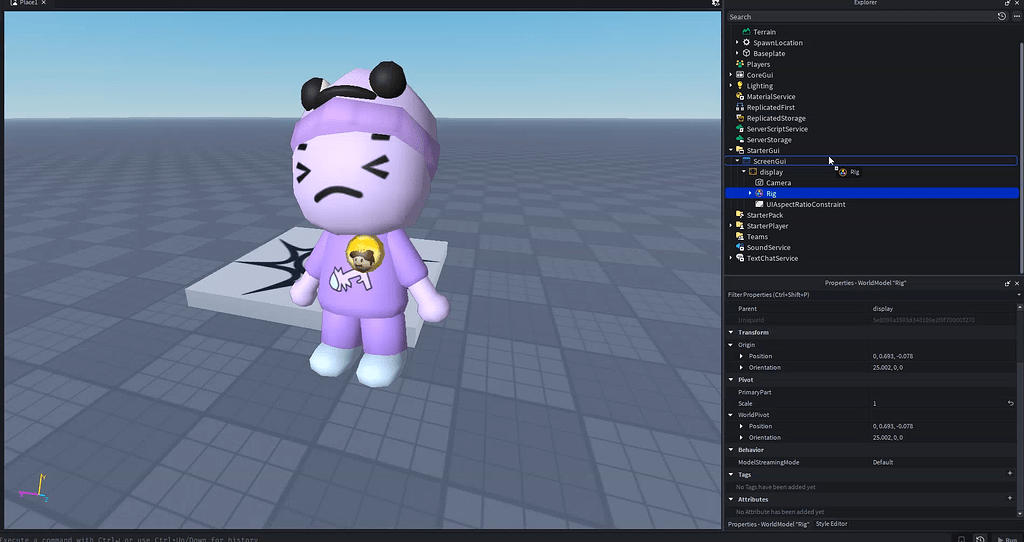This screenshot has height=542, width=1024.
Task: Open ModelStreamingMode Default value dropdown
Action: point(944,462)
